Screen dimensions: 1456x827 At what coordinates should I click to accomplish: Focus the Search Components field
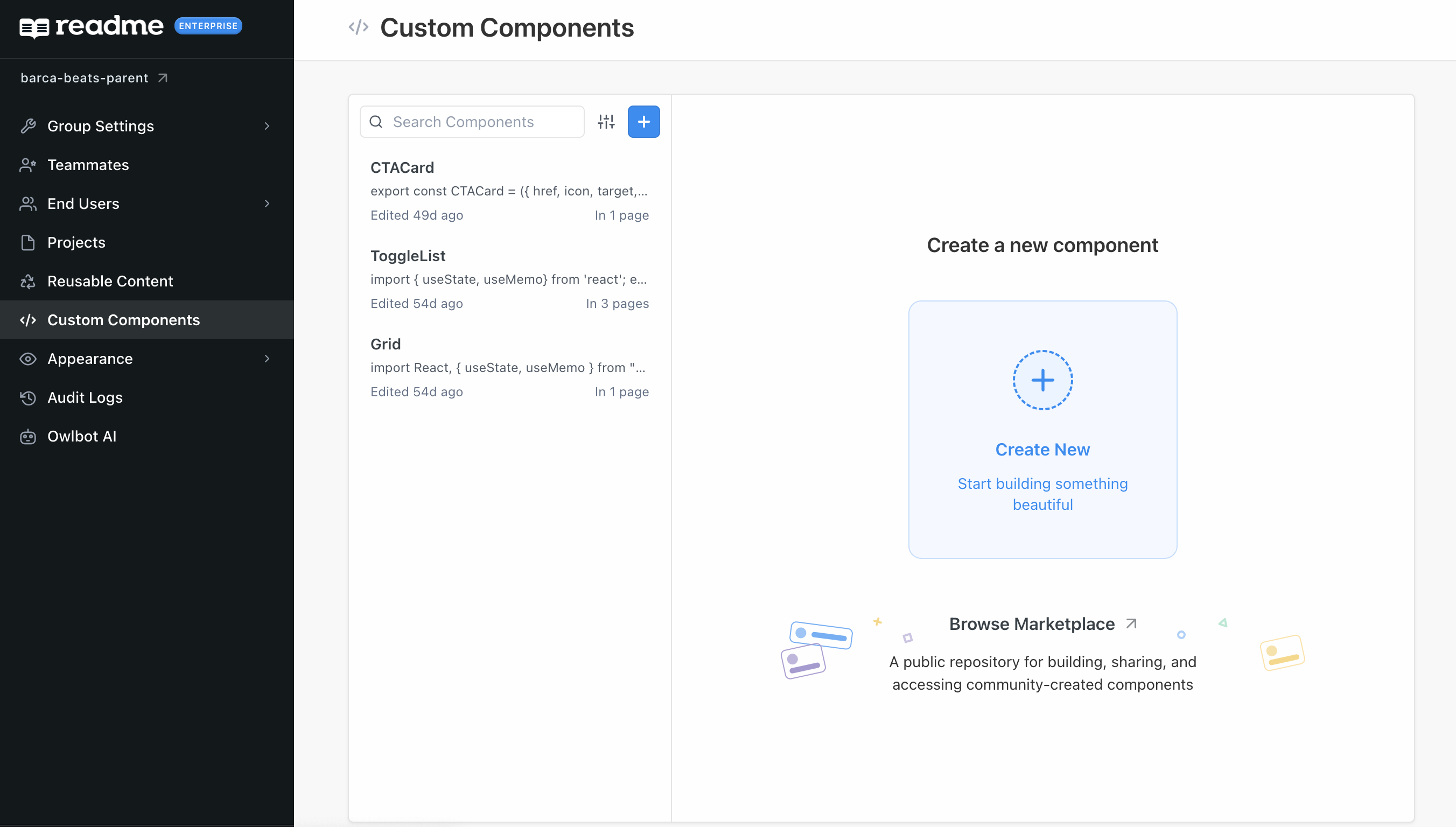click(472, 122)
